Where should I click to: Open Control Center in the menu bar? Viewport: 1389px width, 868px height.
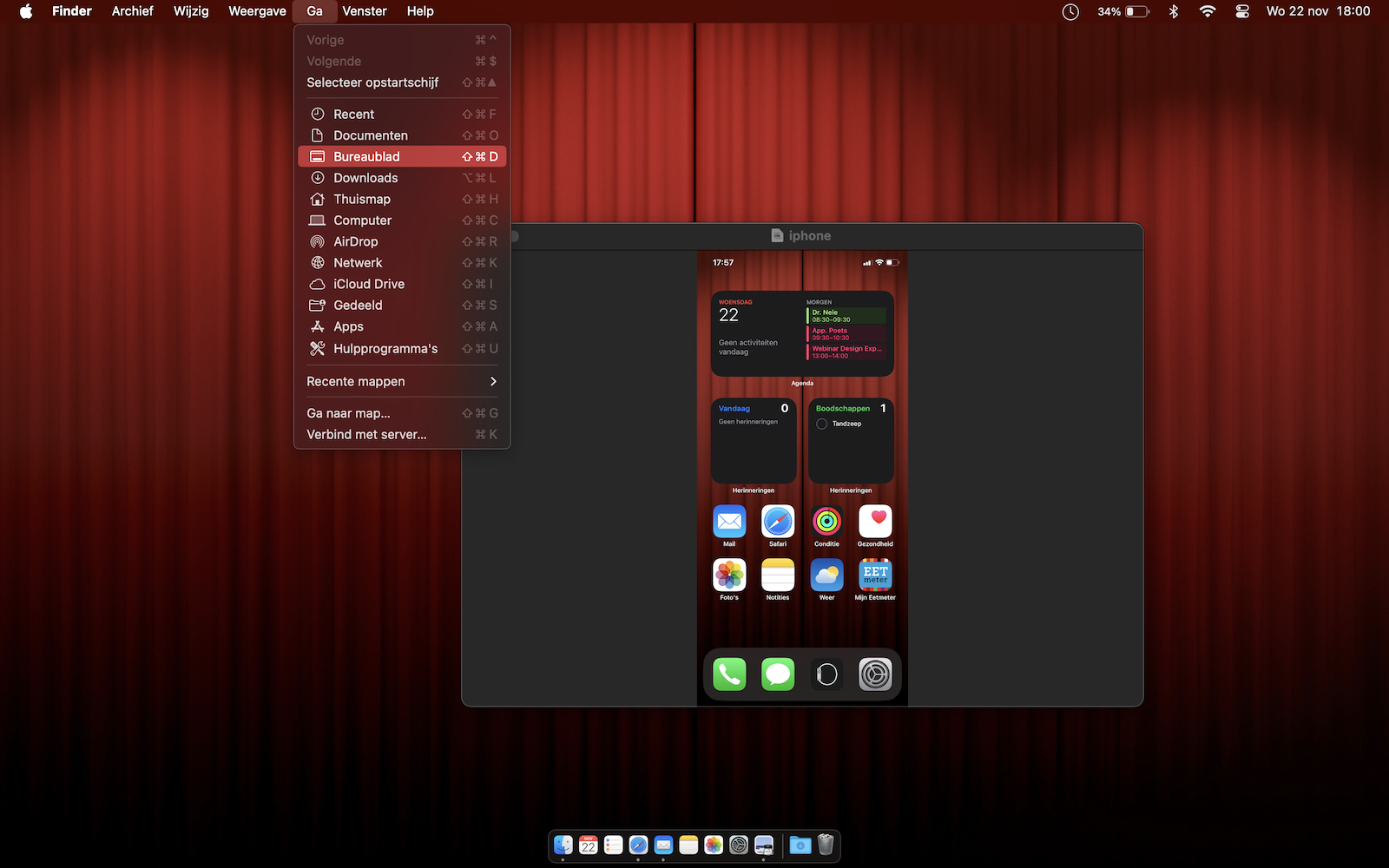click(1242, 11)
